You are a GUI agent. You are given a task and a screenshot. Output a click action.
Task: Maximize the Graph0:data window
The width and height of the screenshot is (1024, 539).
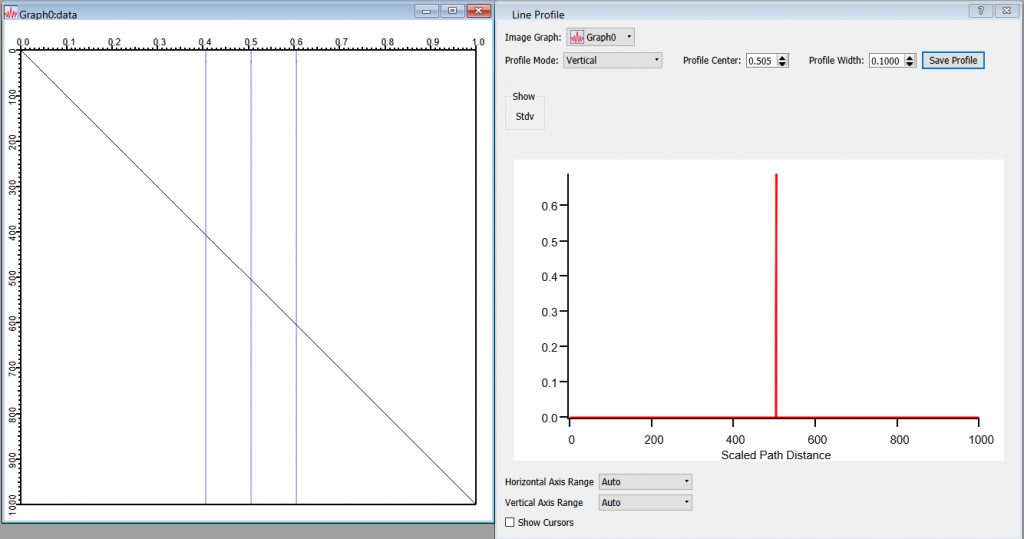[x=452, y=10]
